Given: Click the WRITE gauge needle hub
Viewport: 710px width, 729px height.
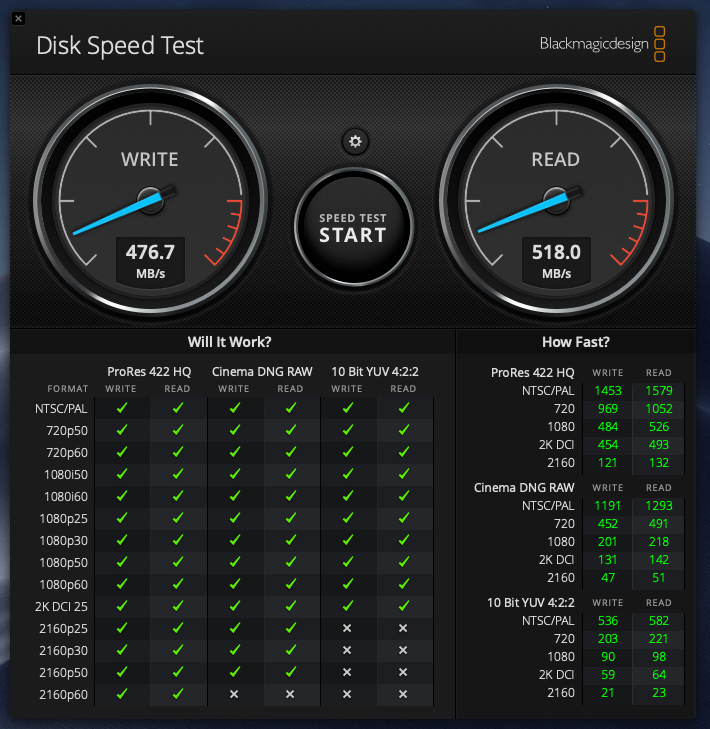Looking at the screenshot, I should (150, 198).
